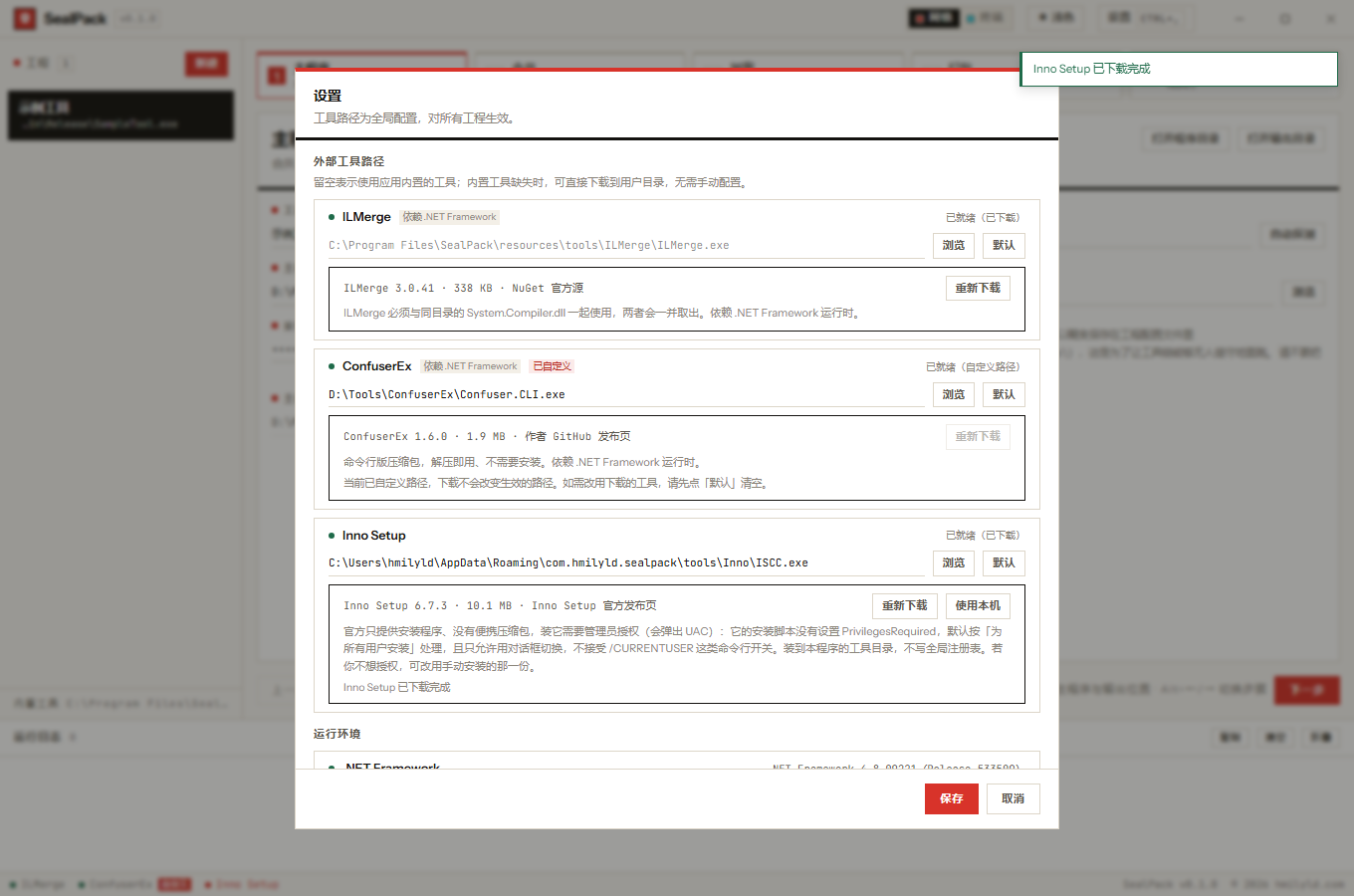Screen dimensions: 1354x896
Task: Click 浏览 next to the ISCC.exe path
Action: pos(954,563)
